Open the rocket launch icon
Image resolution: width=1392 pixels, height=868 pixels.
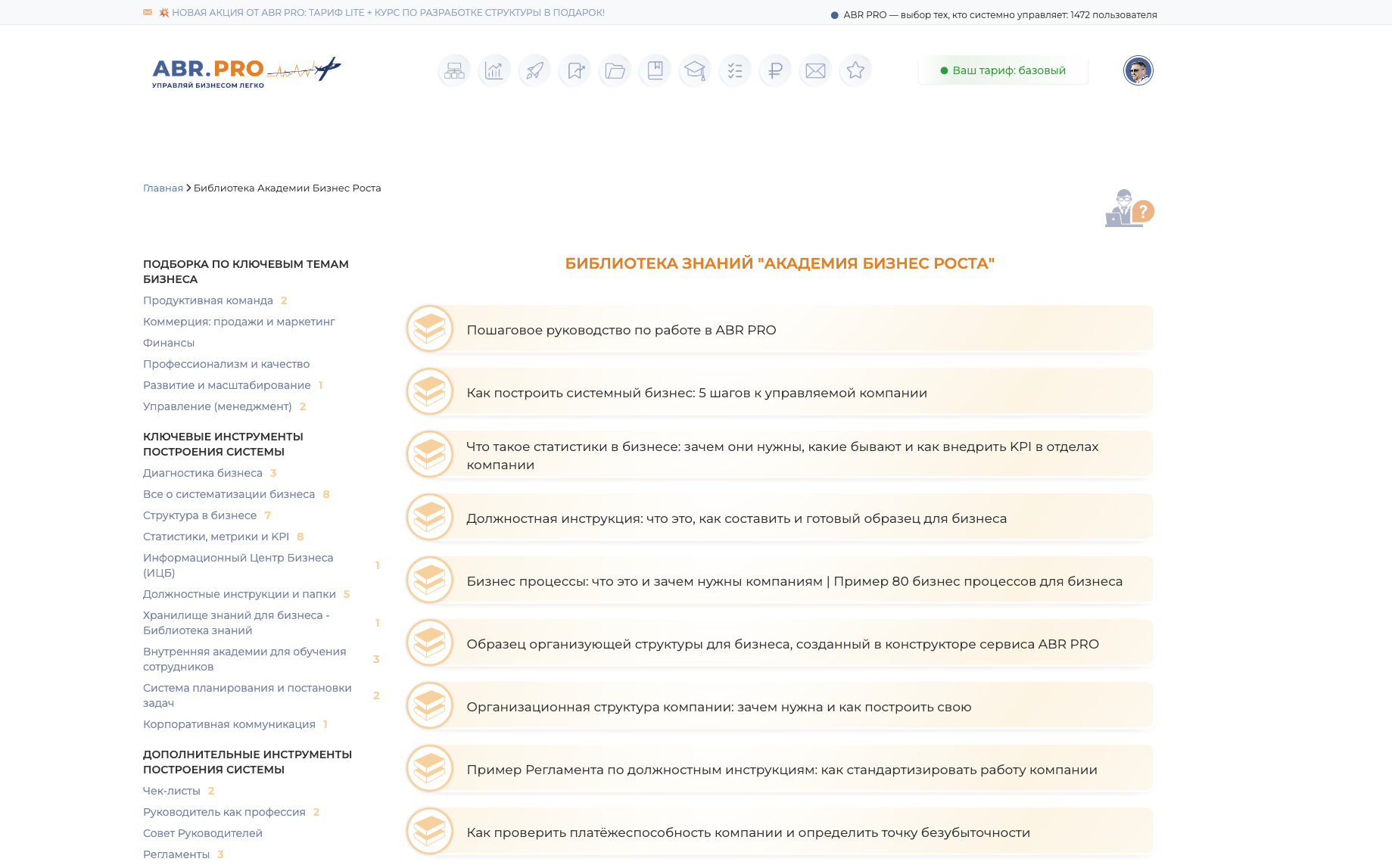(x=534, y=70)
